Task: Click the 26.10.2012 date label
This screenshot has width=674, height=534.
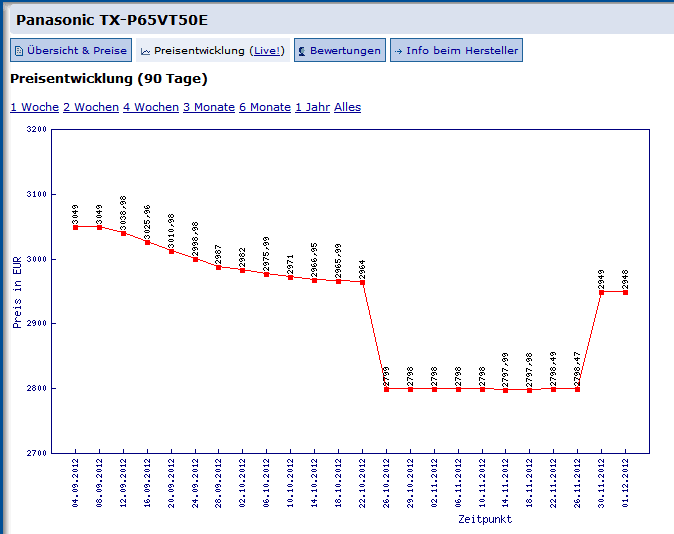Action: (x=386, y=483)
